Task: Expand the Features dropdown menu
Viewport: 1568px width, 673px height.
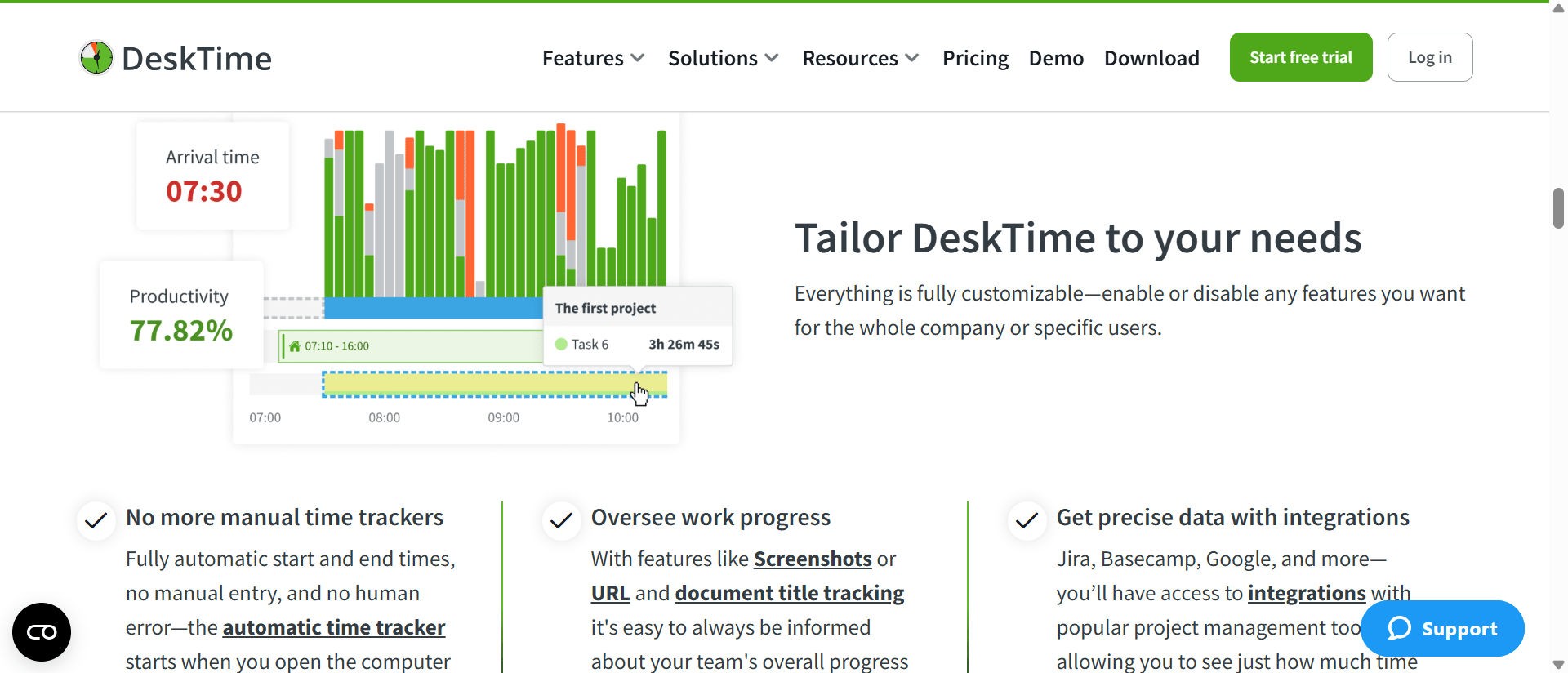Action: coord(593,58)
